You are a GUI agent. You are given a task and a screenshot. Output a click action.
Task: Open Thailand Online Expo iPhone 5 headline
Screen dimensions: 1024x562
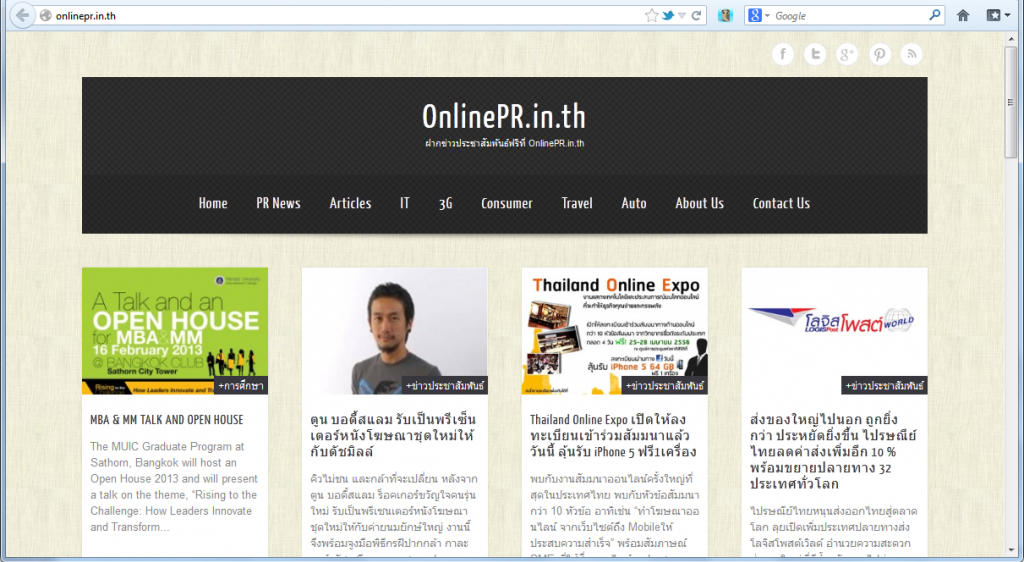tap(613, 435)
